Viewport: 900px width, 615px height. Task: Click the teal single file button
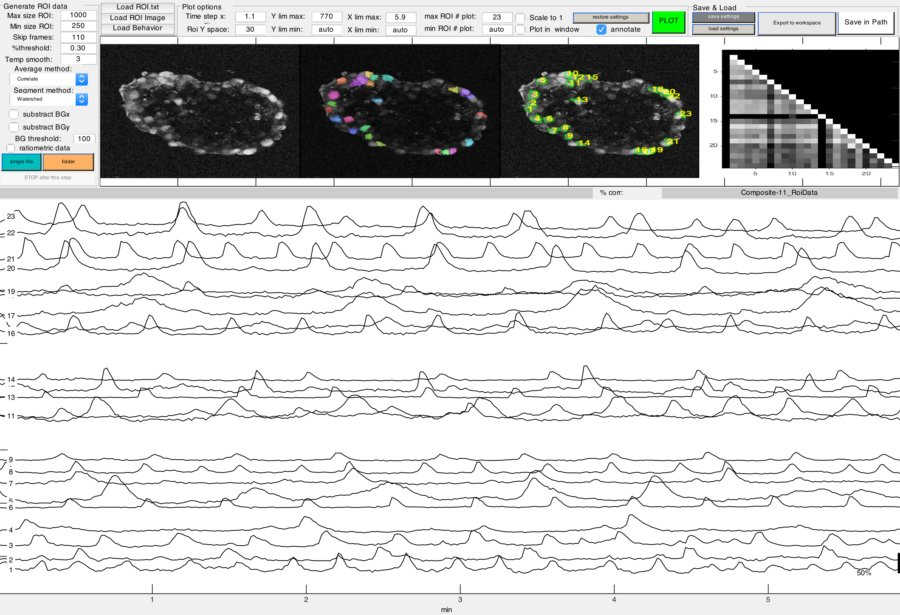click(21, 162)
